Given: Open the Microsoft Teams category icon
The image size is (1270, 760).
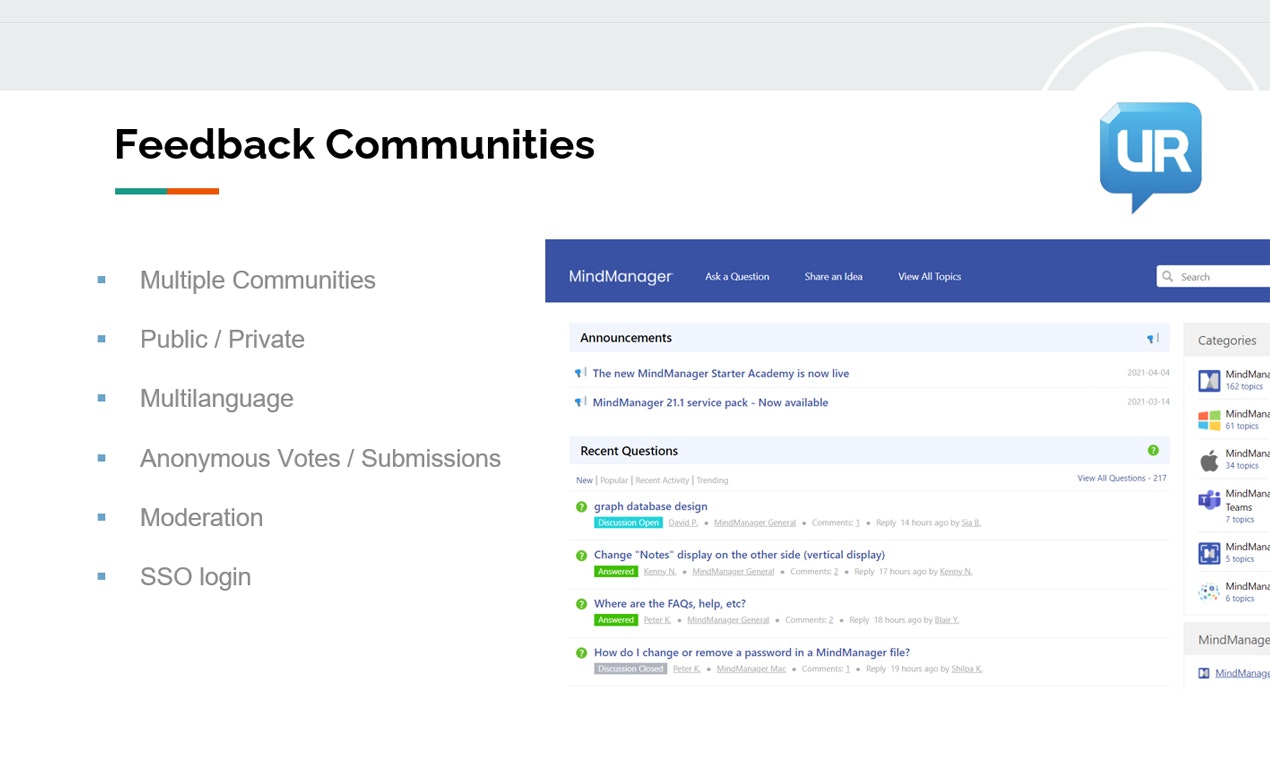Looking at the screenshot, I should click(x=1209, y=500).
